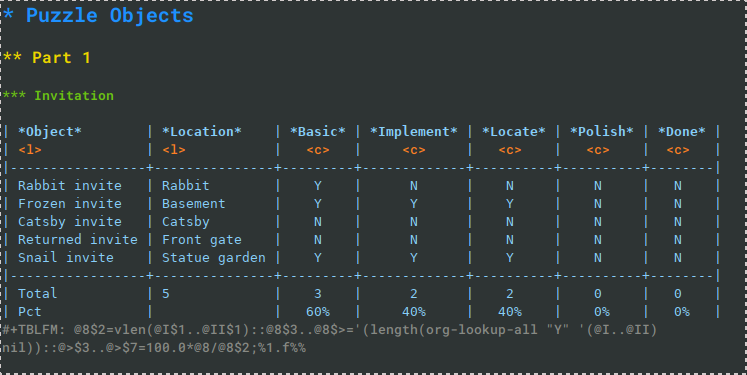Select the 60% Basic percentage cell
The width and height of the screenshot is (747, 375).
[x=318, y=312]
